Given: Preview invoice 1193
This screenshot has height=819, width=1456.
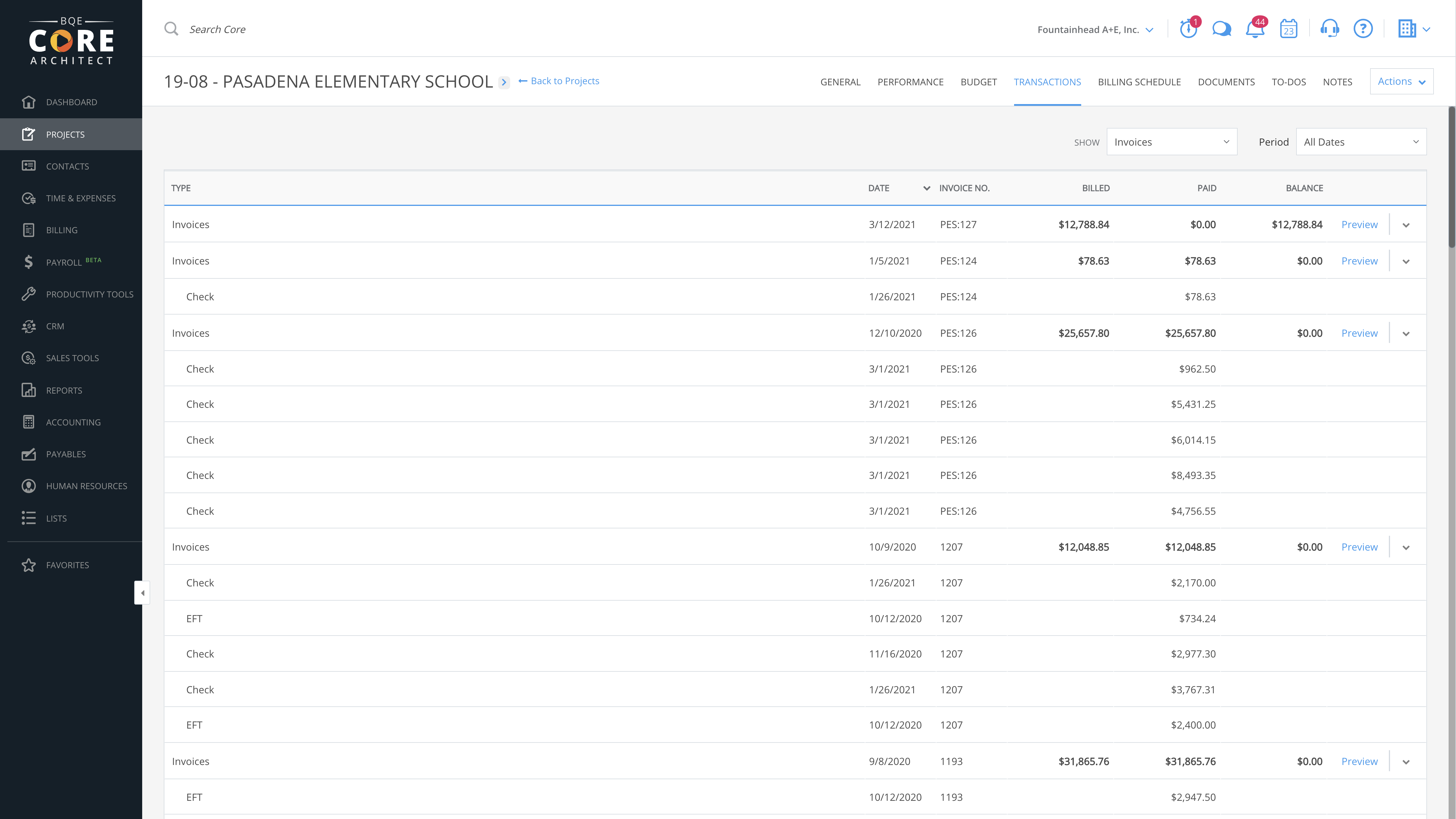Looking at the screenshot, I should pos(1359,761).
